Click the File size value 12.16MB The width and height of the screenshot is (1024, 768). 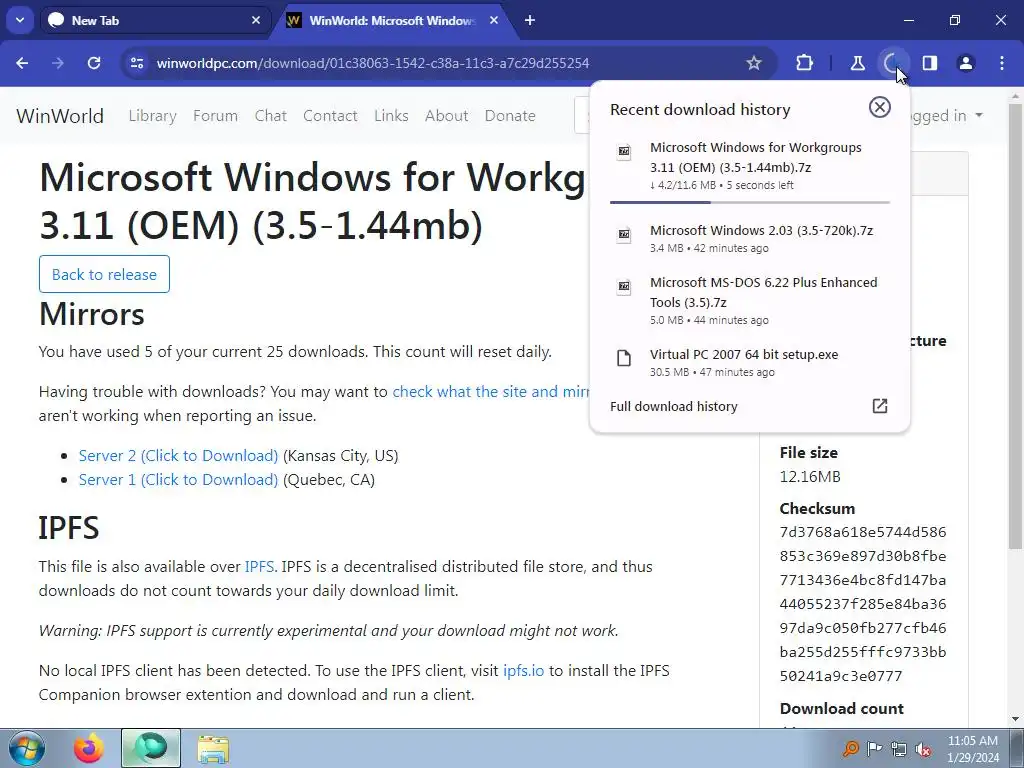pos(810,477)
